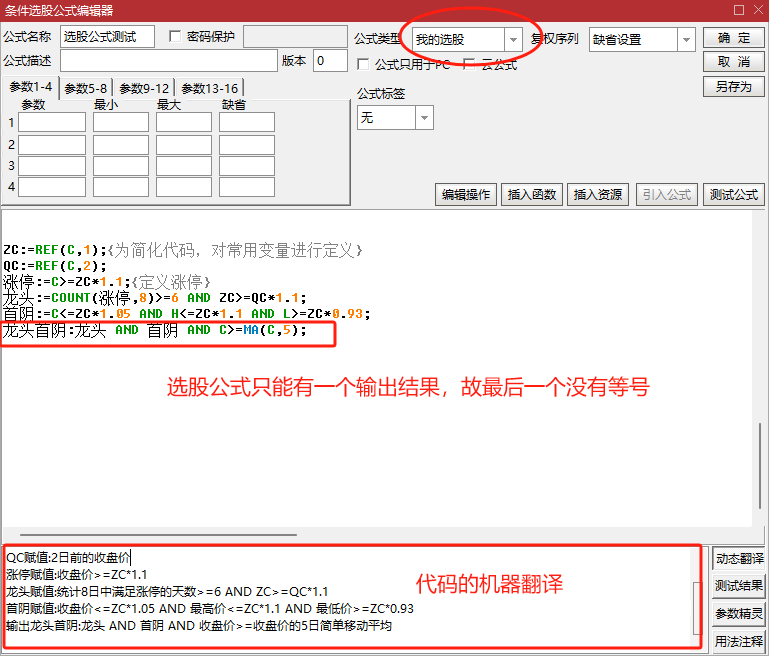The height and width of the screenshot is (656, 769).
Task: Click 插入函数 to insert a function
Action: click(532, 195)
